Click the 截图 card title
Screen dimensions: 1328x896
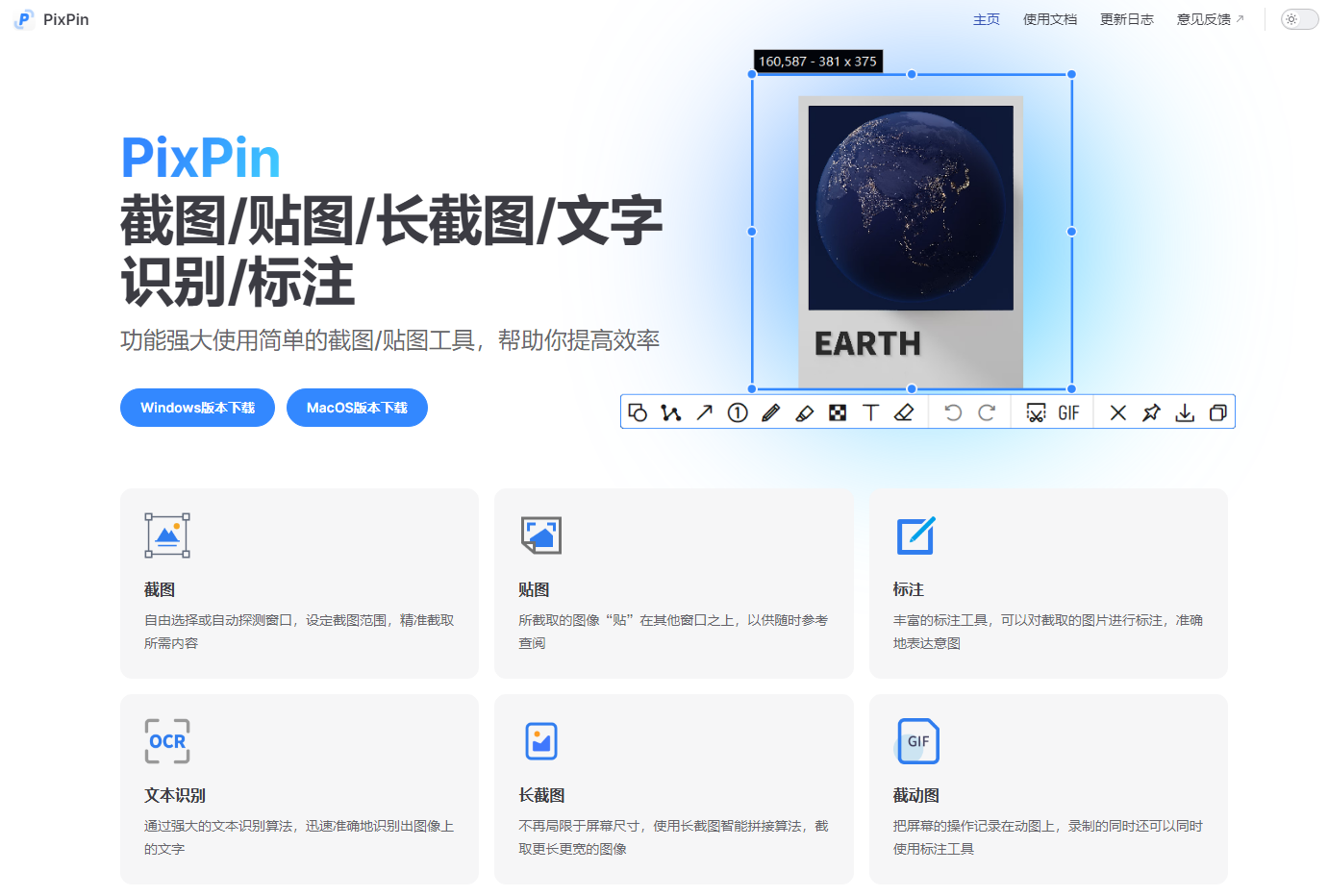160,589
